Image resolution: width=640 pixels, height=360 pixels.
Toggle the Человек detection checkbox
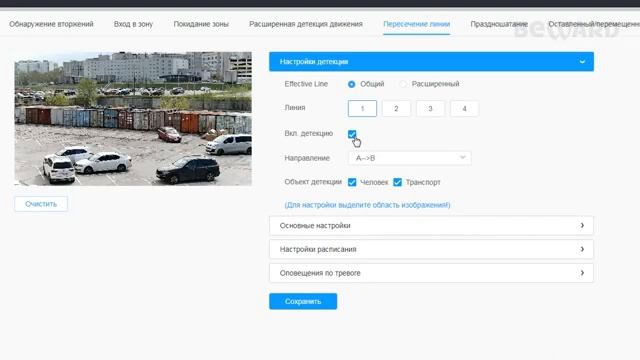352,182
